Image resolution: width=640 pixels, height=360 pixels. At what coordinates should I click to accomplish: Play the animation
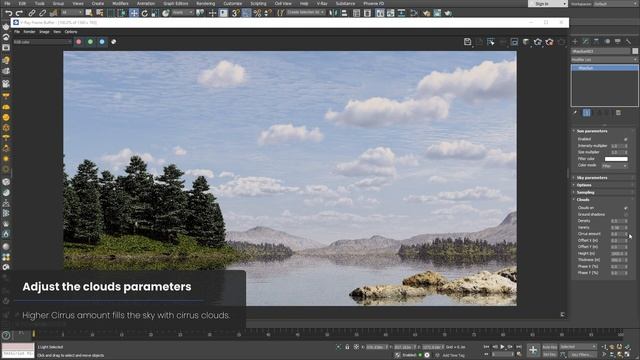(x=502, y=347)
